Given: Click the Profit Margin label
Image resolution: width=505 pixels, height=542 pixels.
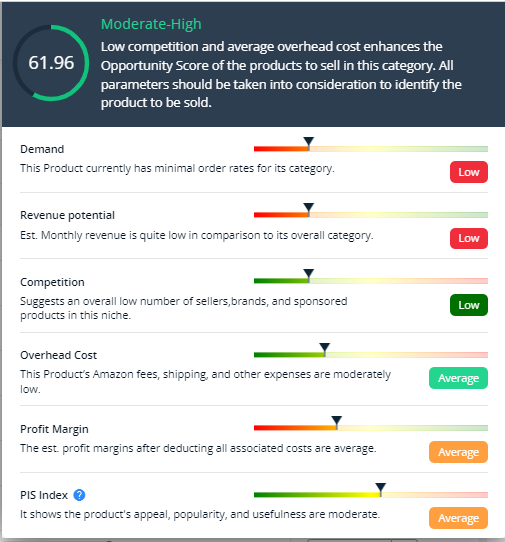Looking at the screenshot, I should click(x=54, y=429).
